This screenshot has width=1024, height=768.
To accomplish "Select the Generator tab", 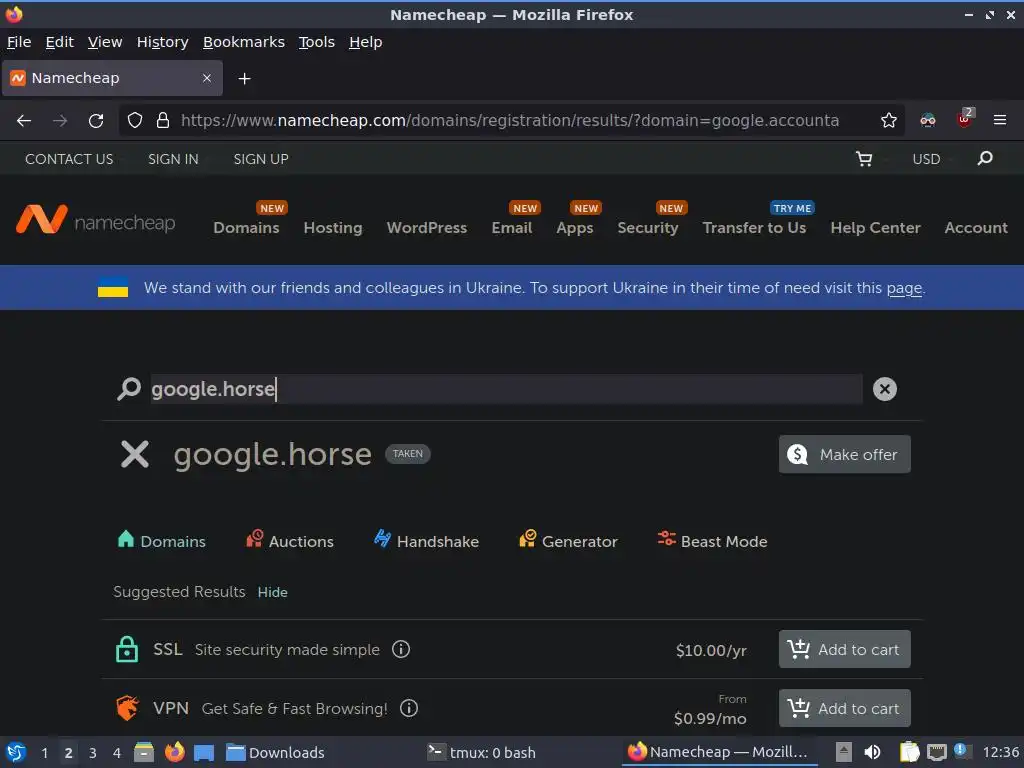I will click(x=568, y=541).
